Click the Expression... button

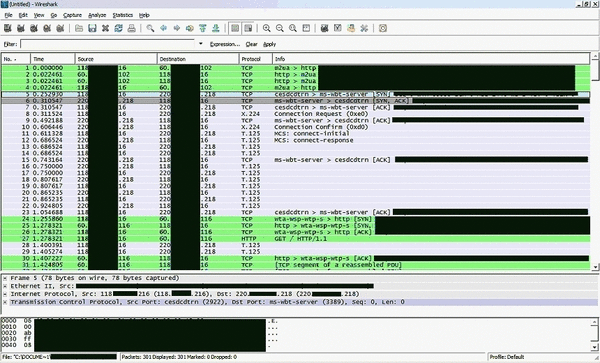[x=225, y=44]
